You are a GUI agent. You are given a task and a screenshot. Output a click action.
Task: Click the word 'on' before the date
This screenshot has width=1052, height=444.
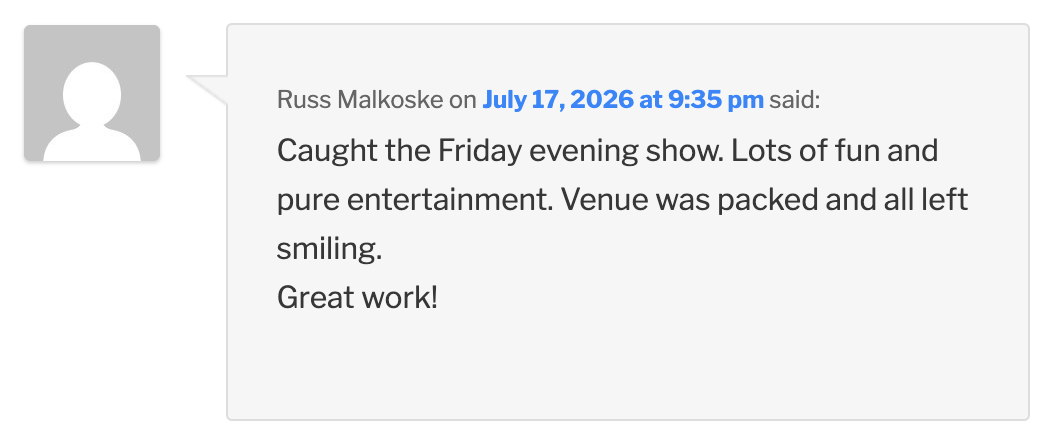[x=462, y=101]
